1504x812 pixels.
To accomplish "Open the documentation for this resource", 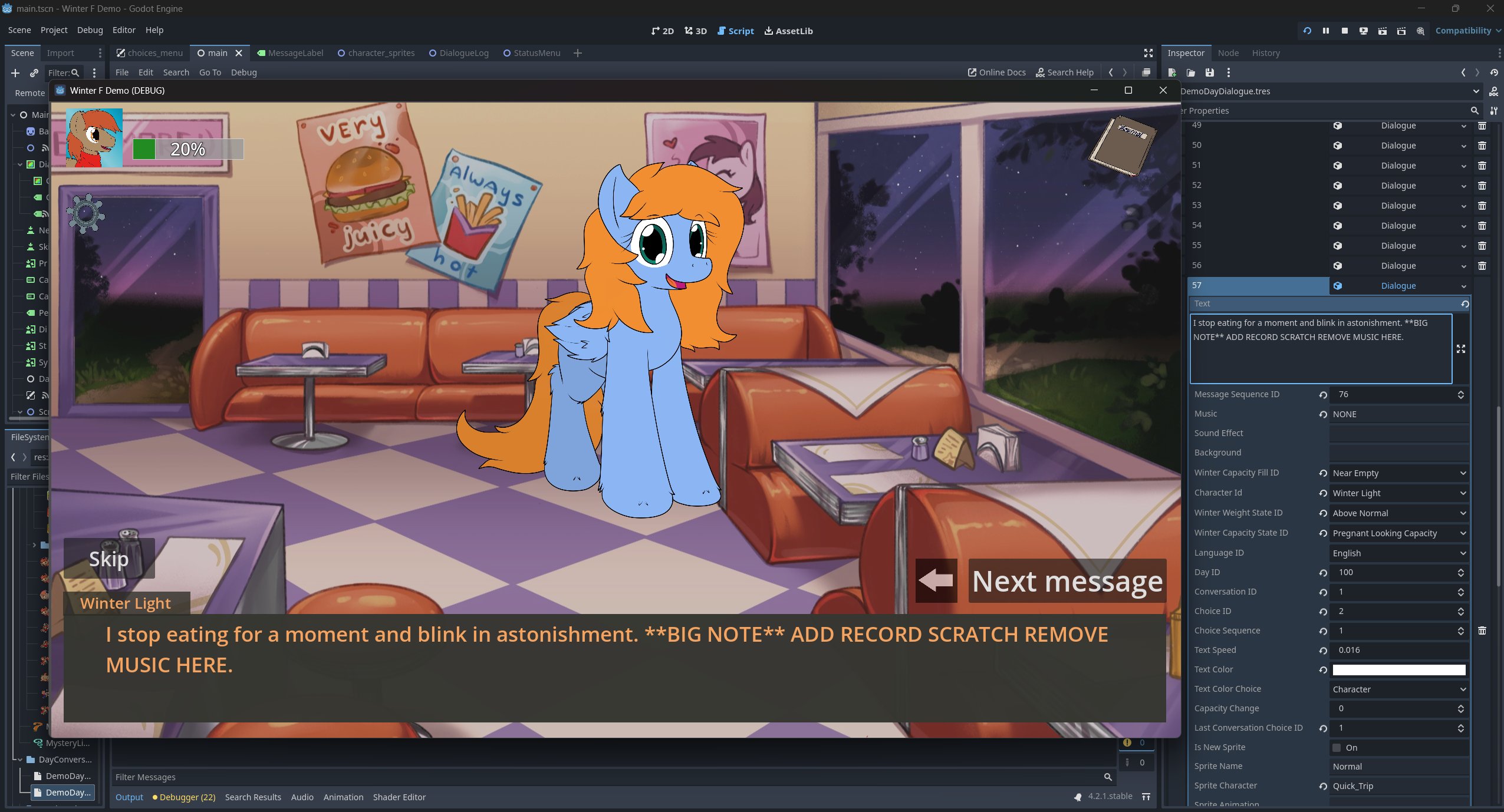I will pyautogui.click(x=1494, y=91).
